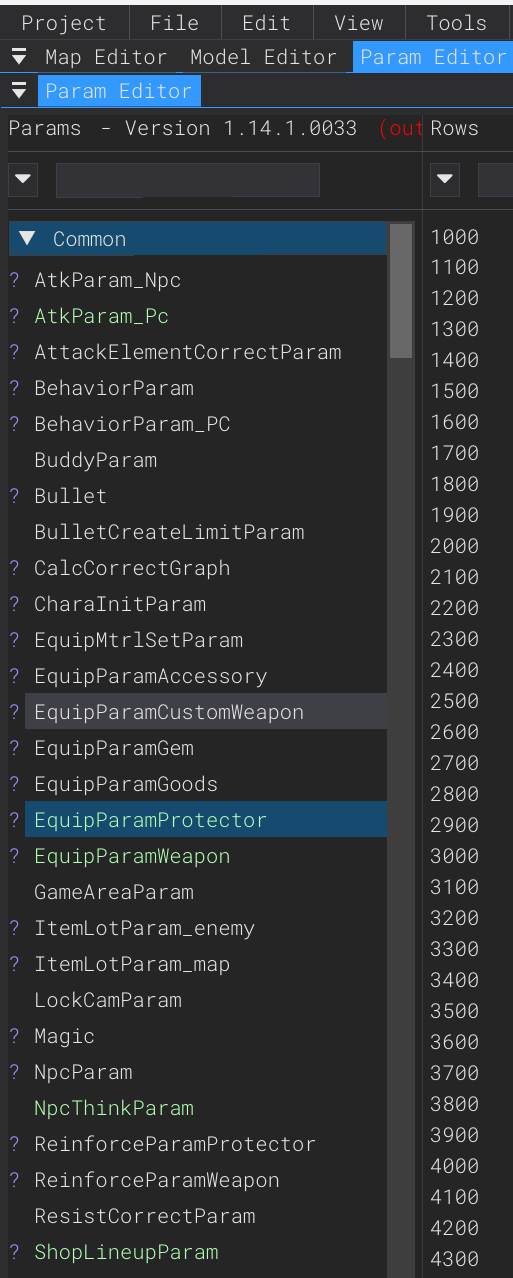Open the Rows filter dropdown arrow
The width and height of the screenshot is (513, 1278).
[446, 181]
